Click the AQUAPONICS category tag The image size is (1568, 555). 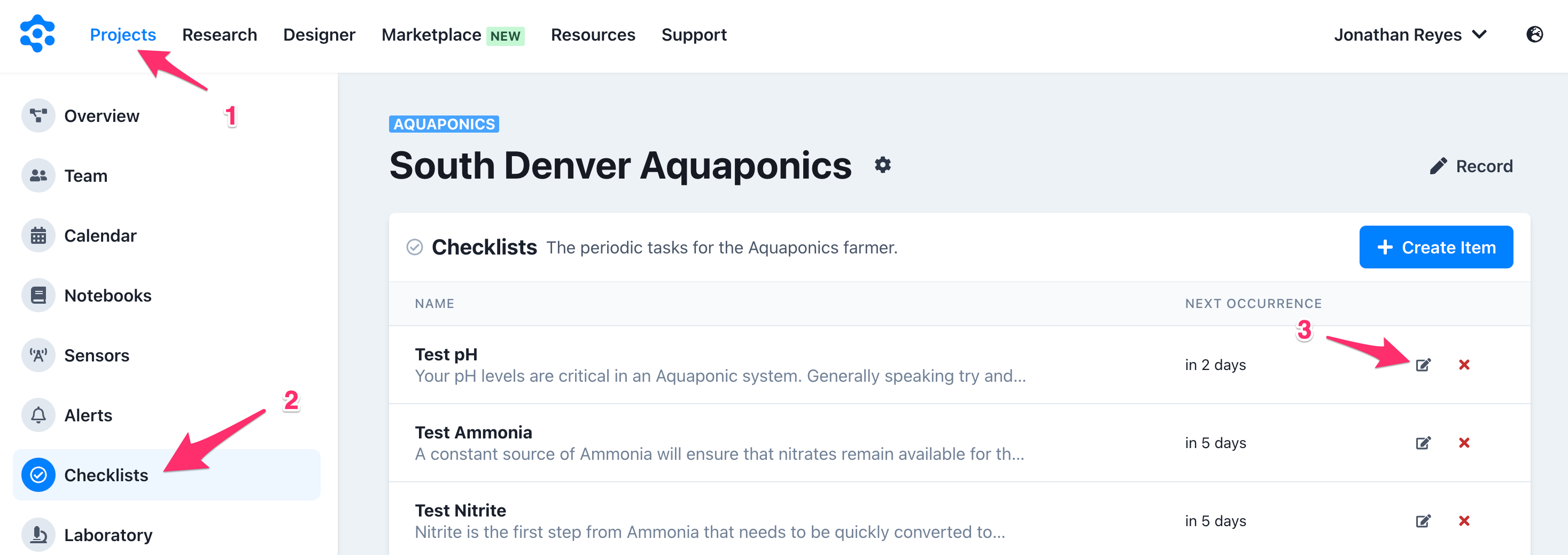(444, 124)
